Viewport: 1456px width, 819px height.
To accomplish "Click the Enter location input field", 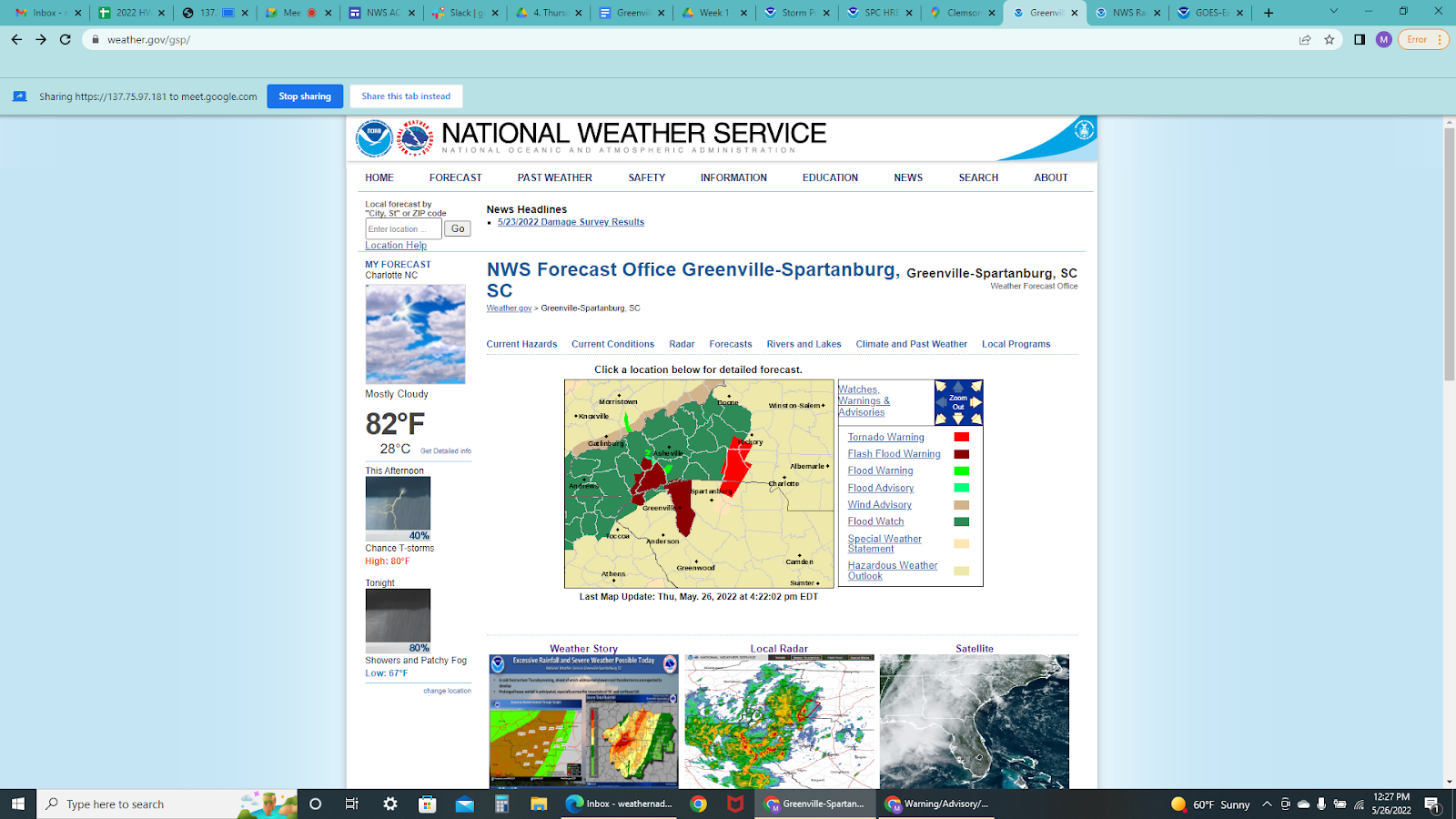I will (403, 229).
